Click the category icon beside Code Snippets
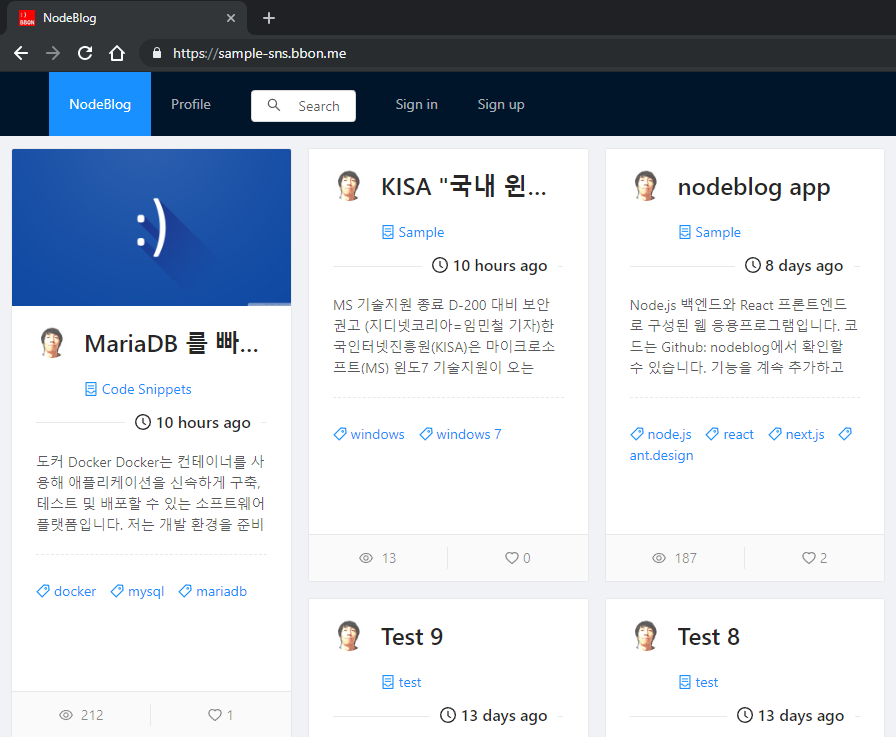This screenshot has width=896, height=737. click(92, 389)
